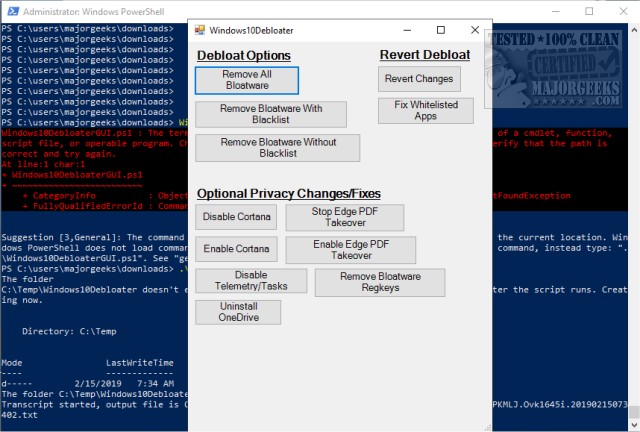Click the Enable Cortana button
This screenshot has height=432, width=640.
click(x=236, y=249)
